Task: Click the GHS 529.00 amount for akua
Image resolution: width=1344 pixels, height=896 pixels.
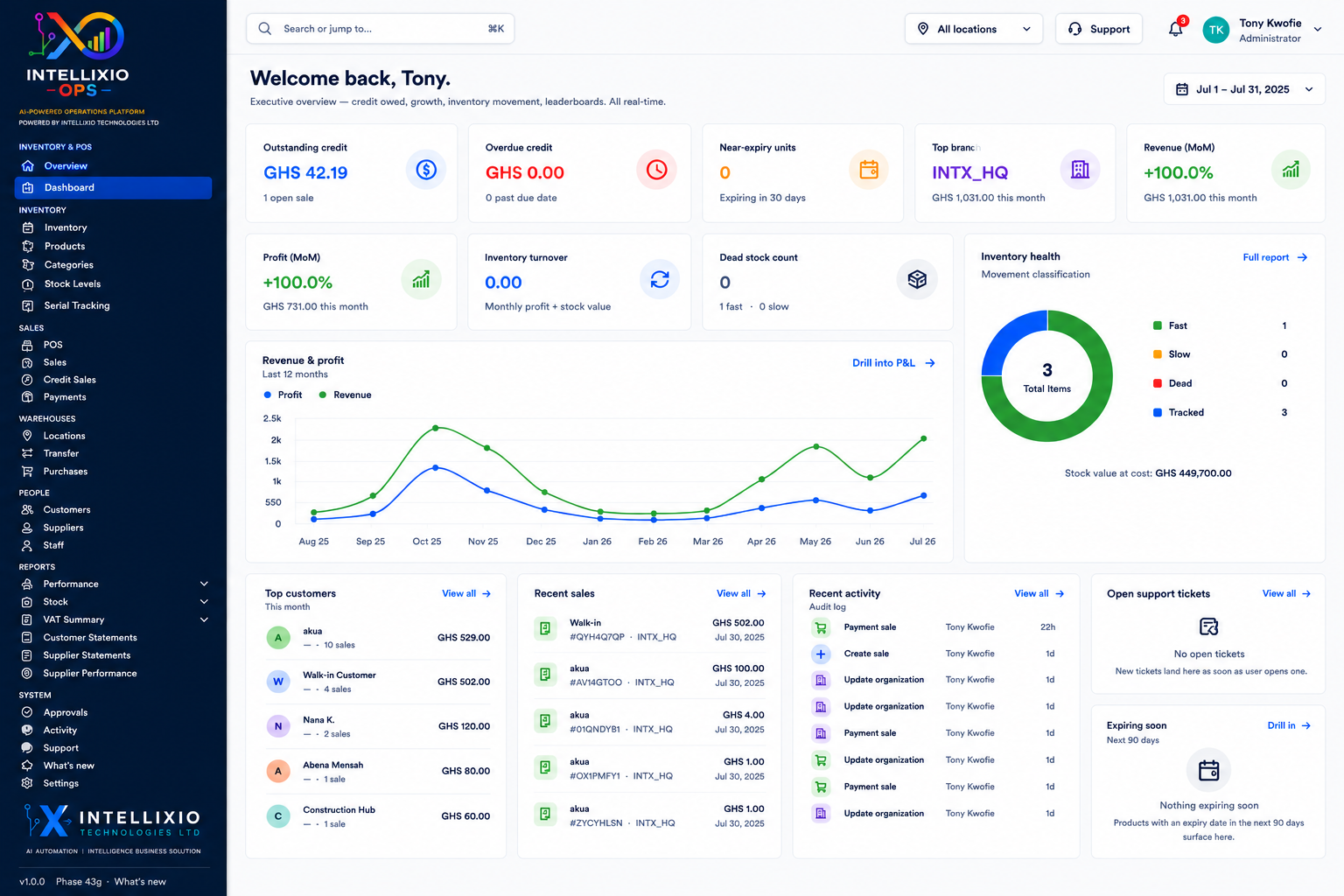Action: click(464, 638)
